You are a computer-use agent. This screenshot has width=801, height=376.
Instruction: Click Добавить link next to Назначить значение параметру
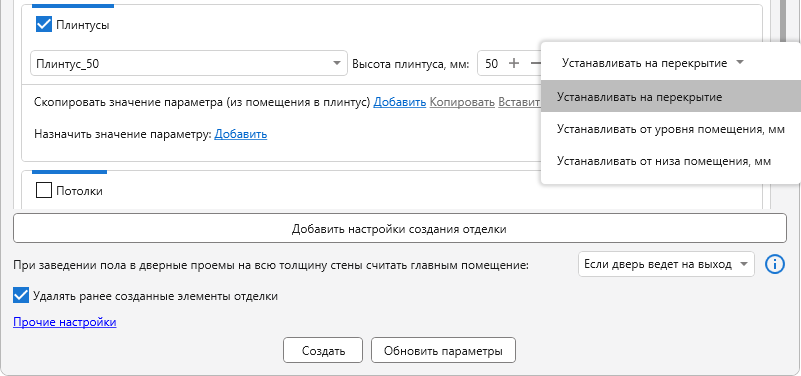(x=241, y=134)
